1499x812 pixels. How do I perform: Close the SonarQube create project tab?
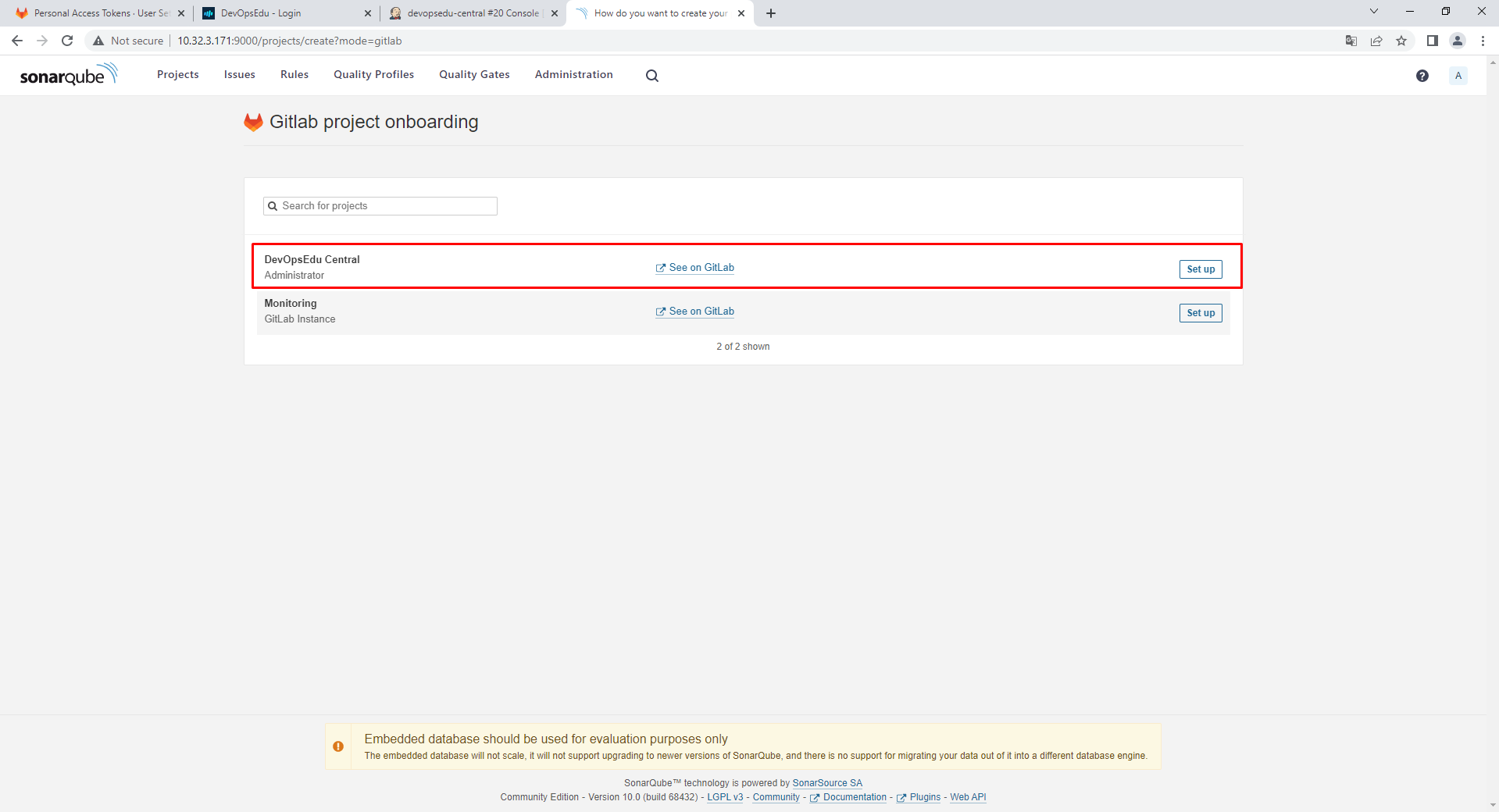[x=741, y=13]
